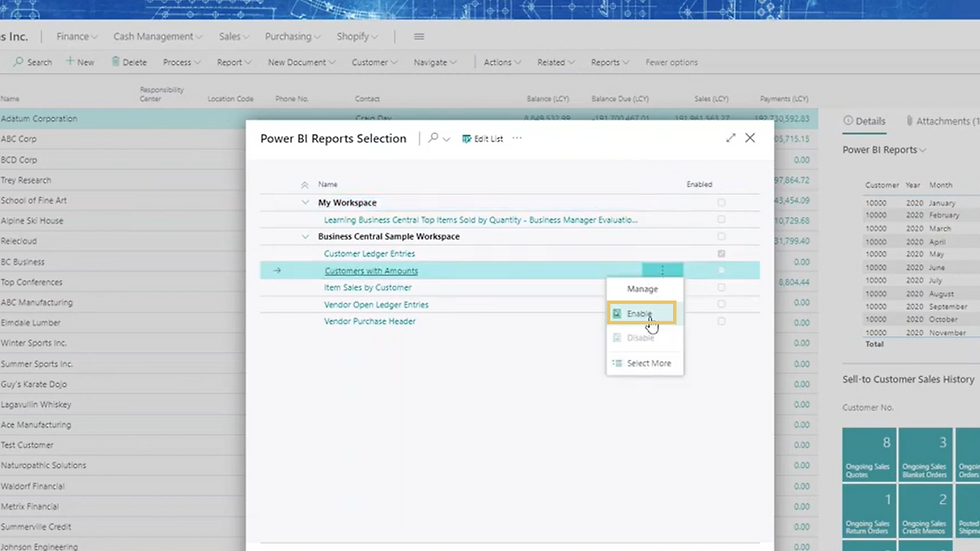Select the Alpine Ski House customer
Image resolution: width=980 pixels, height=551 pixels.
tap(32, 221)
